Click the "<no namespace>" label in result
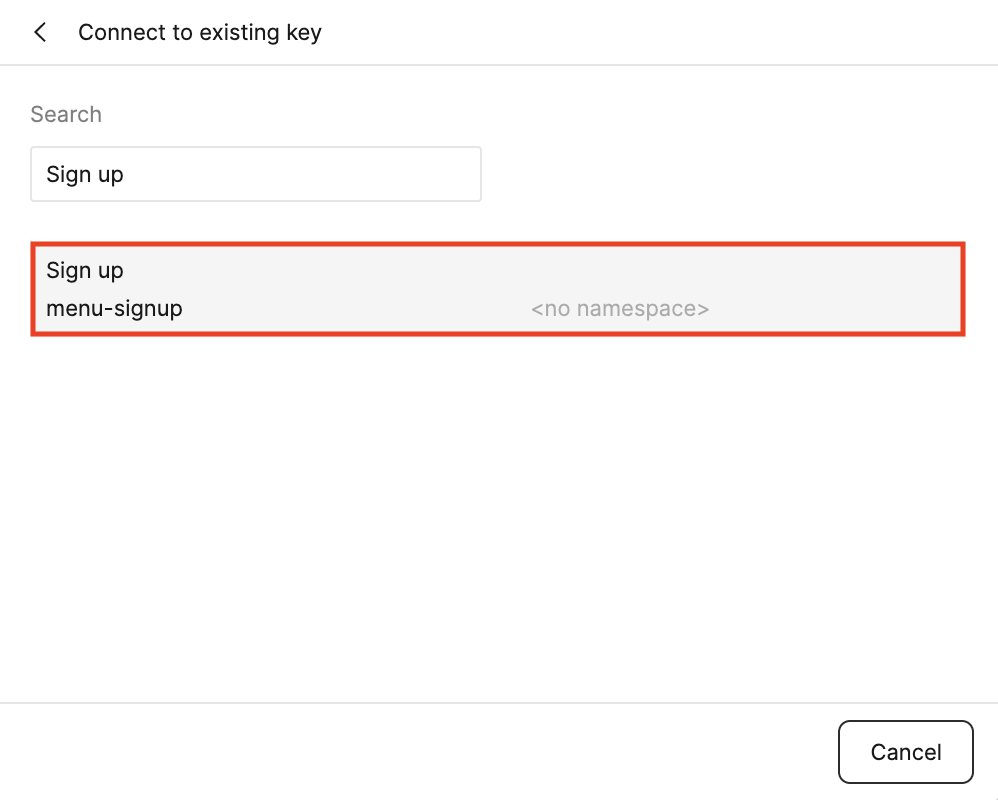This screenshot has width=998, height=800. click(x=620, y=309)
